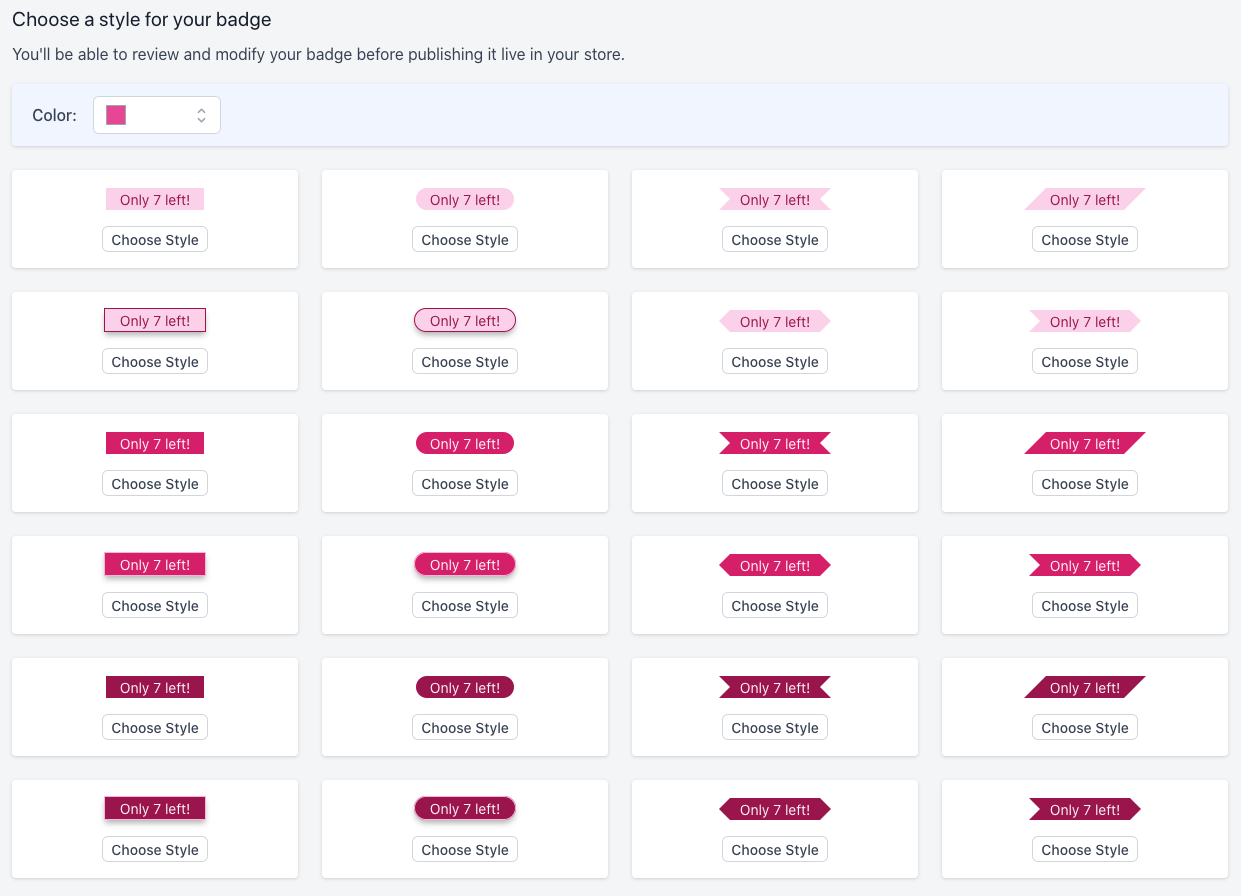
Task: Click the up-down arrows in Color selector
Action: tap(201, 115)
